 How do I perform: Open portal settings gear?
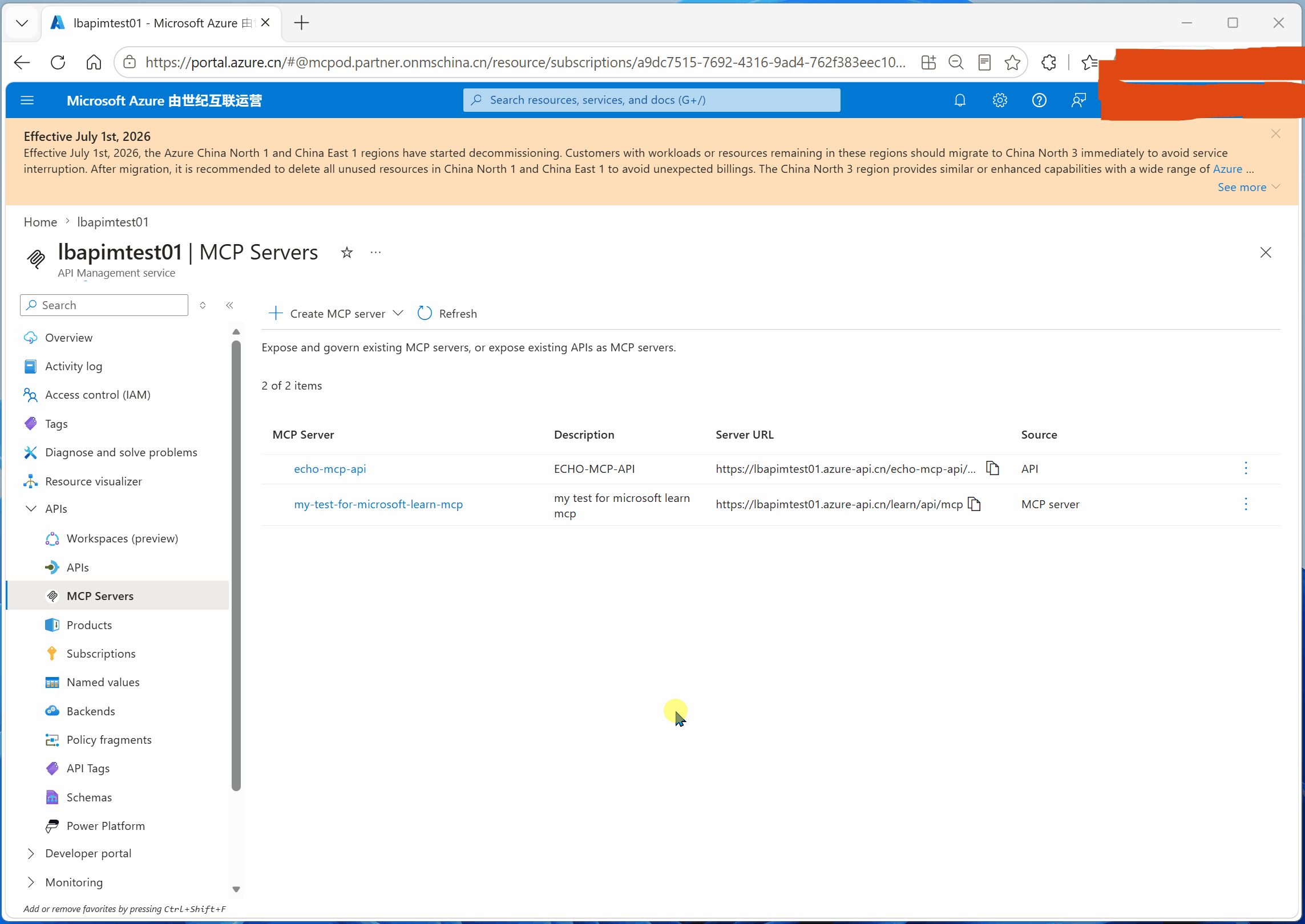[x=1000, y=100]
